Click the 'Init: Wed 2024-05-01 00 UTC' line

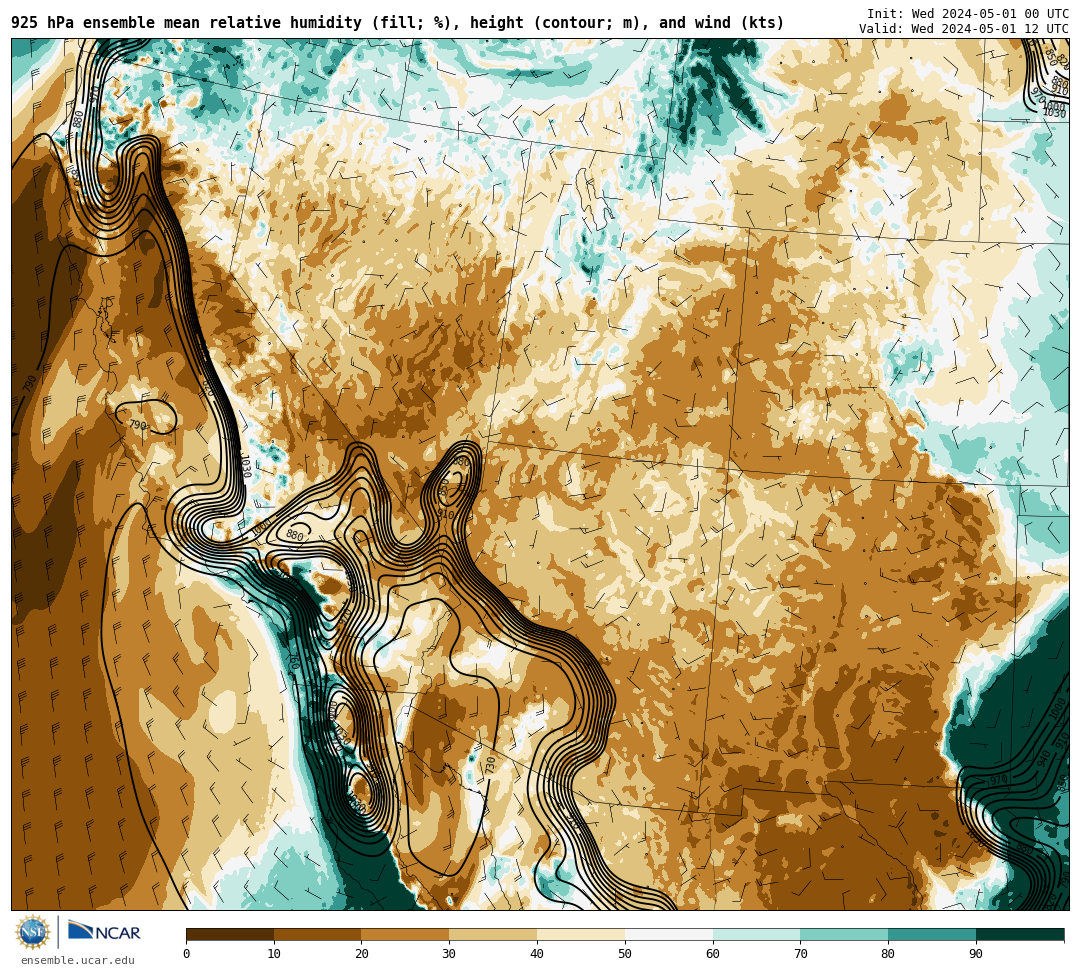(x=968, y=14)
